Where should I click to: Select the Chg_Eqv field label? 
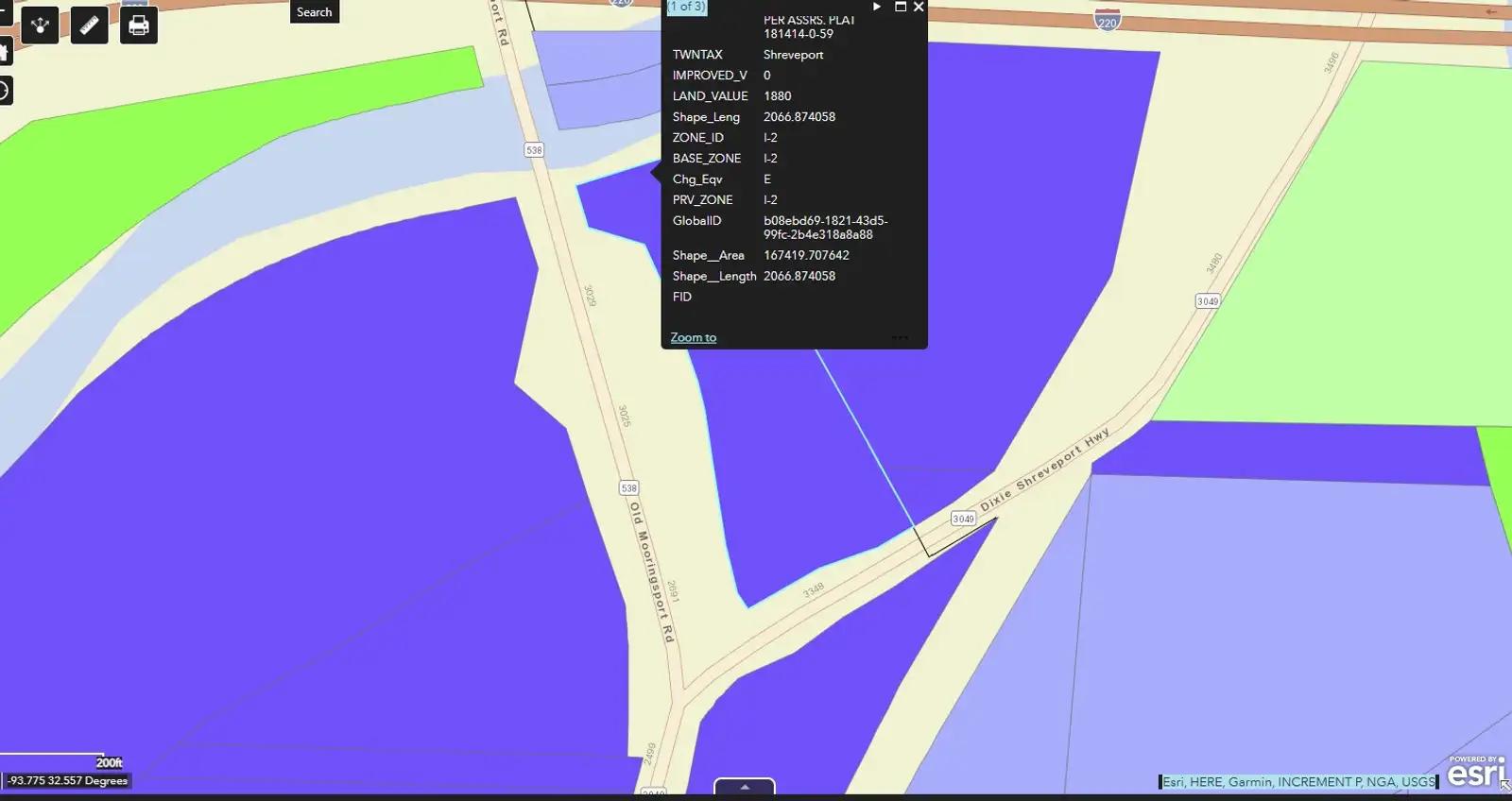(x=697, y=179)
